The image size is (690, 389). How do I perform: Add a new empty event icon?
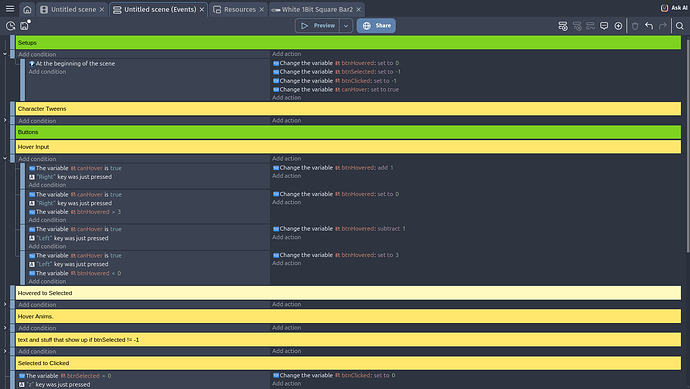[x=563, y=26]
